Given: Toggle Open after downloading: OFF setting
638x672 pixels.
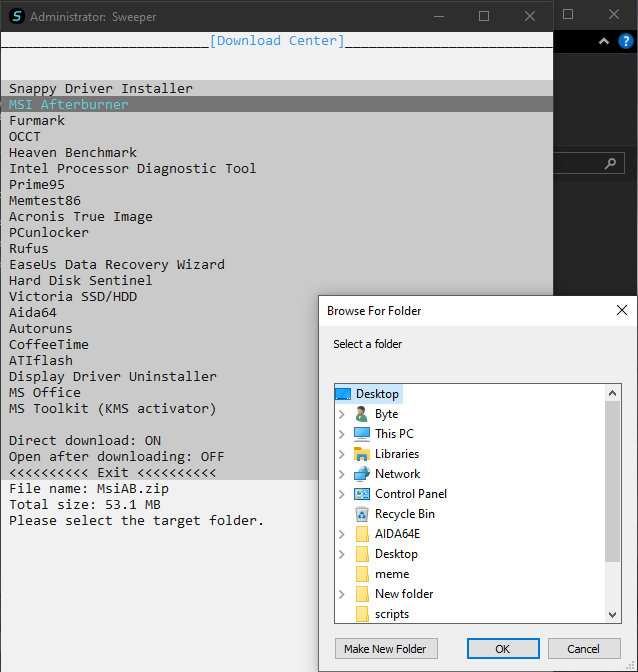Looking at the screenshot, I should tap(117, 457).
